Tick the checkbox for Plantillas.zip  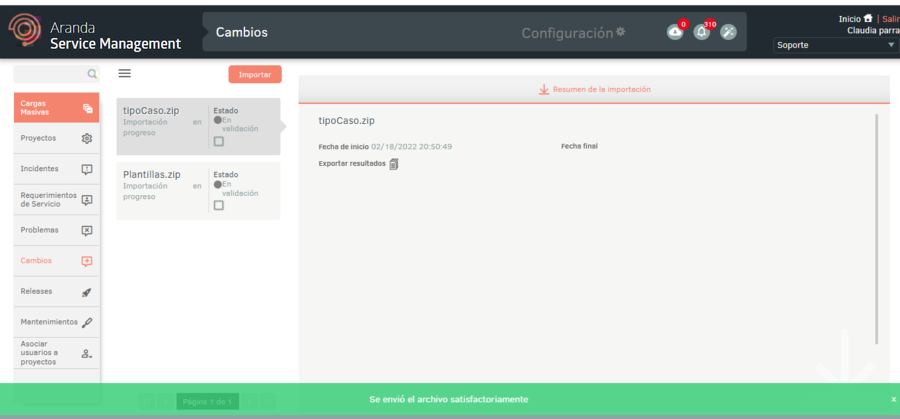pos(219,205)
